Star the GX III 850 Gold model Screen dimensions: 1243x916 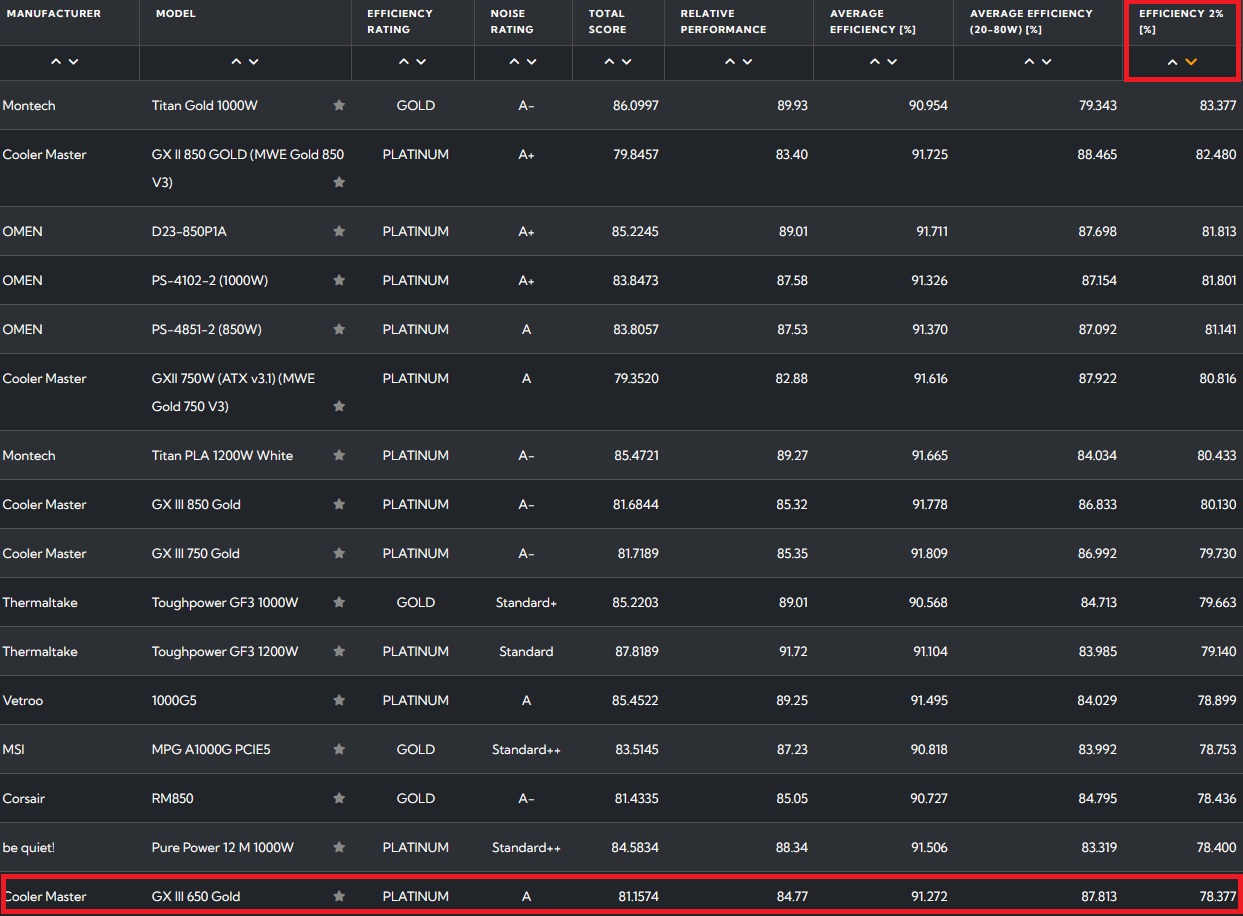tap(339, 504)
